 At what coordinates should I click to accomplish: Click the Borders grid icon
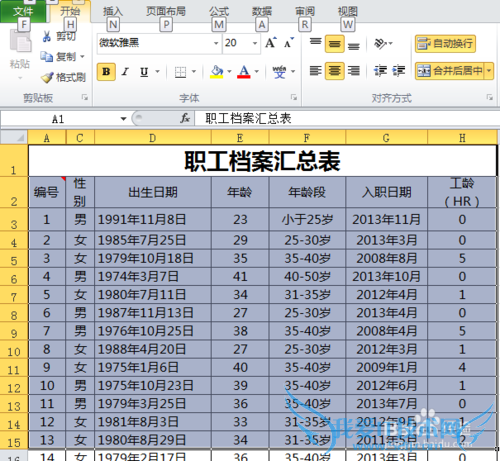(180, 72)
